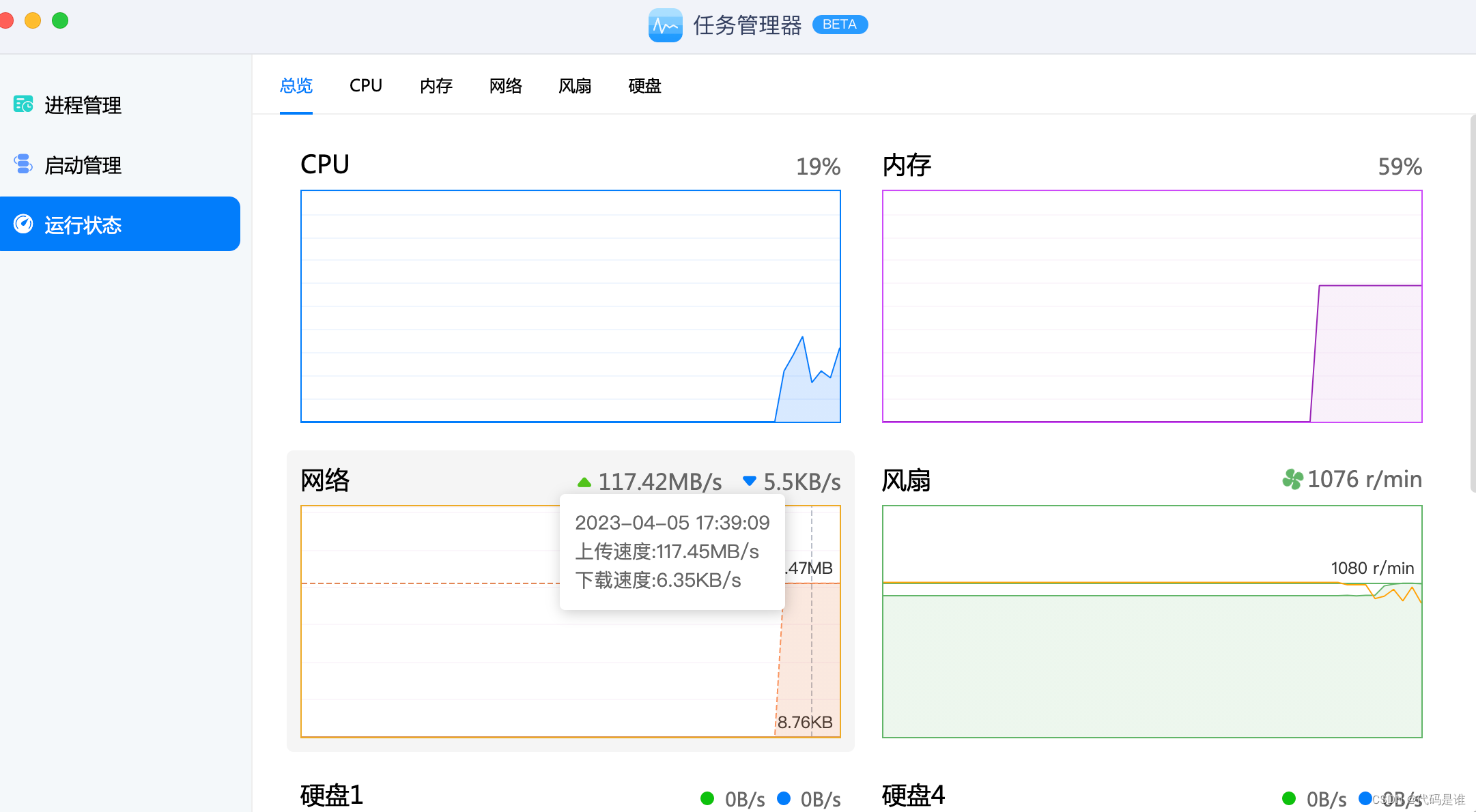Image resolution: width=1476 pixels, height=812 pixels.
Task: Select the 运行状态 sidebar item
Action: pyautogui.click(x=120, y=224)
